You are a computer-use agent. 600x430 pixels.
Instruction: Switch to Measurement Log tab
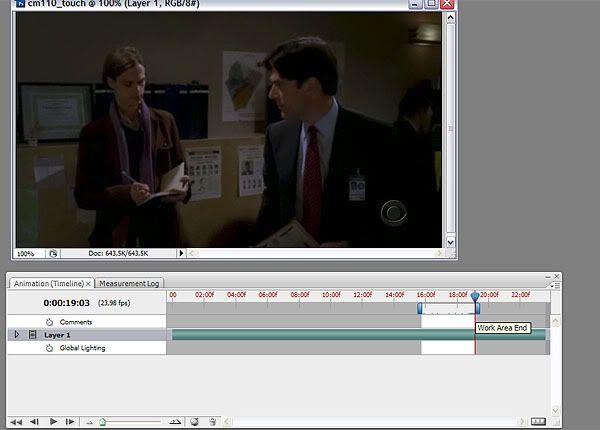(129, 283)
